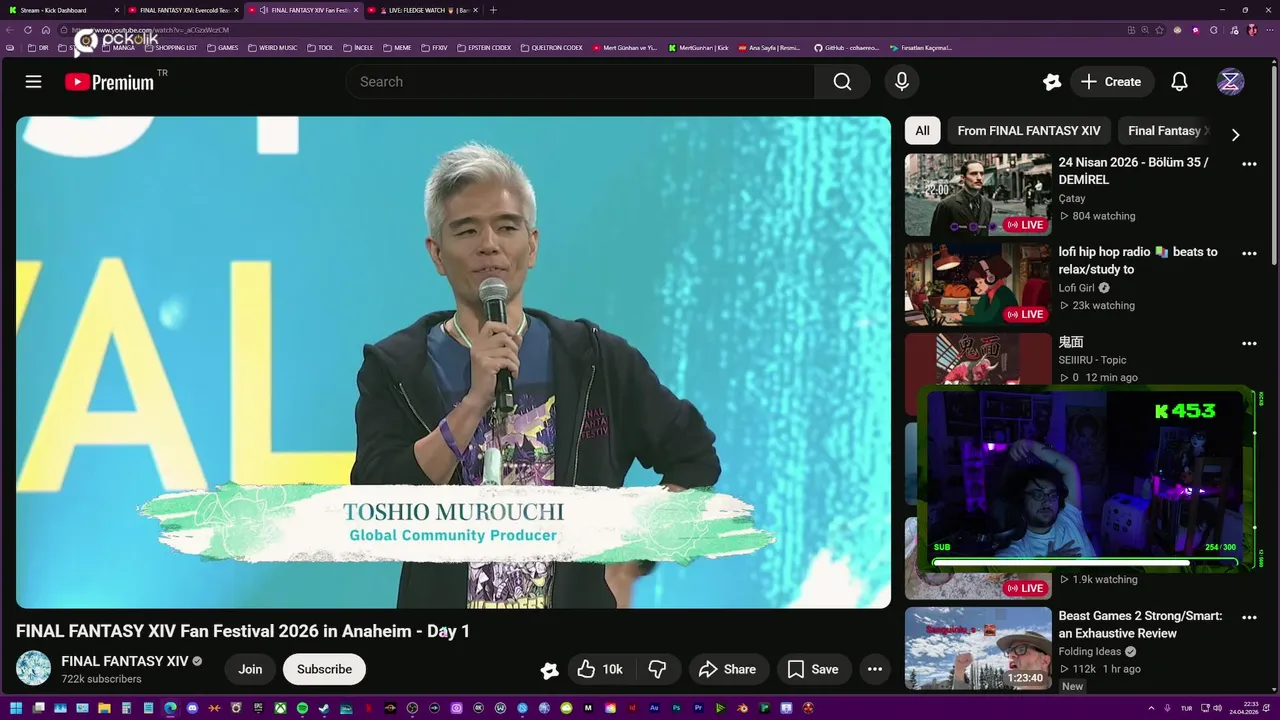Image resolution: width=1280 pixels, height=720 pixels.
Task: Open options for 24 Nisan 2026 video
Action: 1249,164
